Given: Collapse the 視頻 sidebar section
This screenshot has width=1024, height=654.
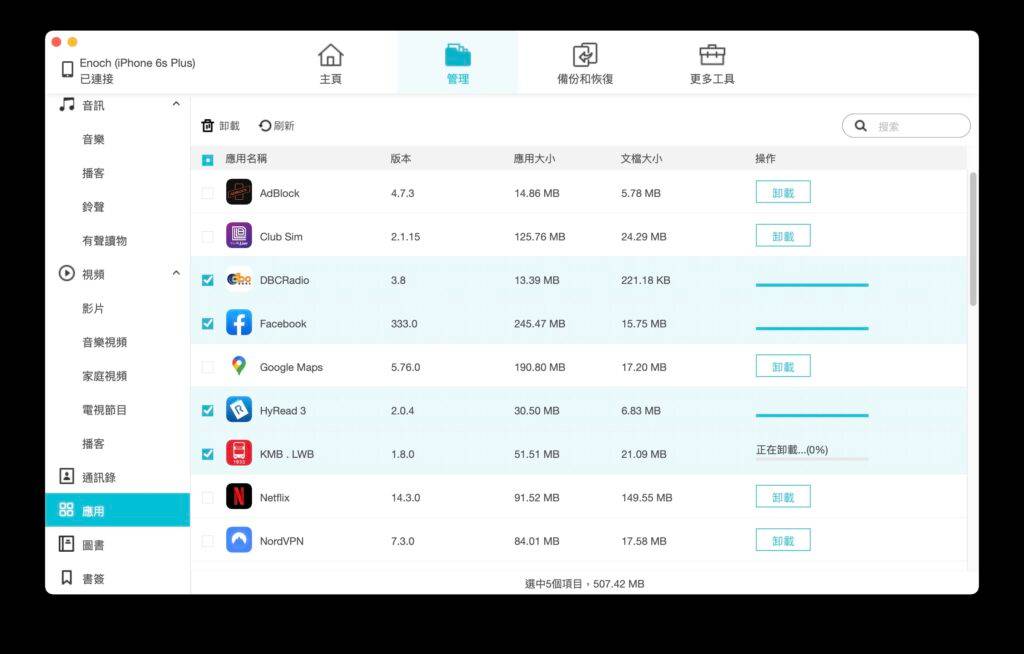Looking at the screenshot, I should [x=176, y=272].
